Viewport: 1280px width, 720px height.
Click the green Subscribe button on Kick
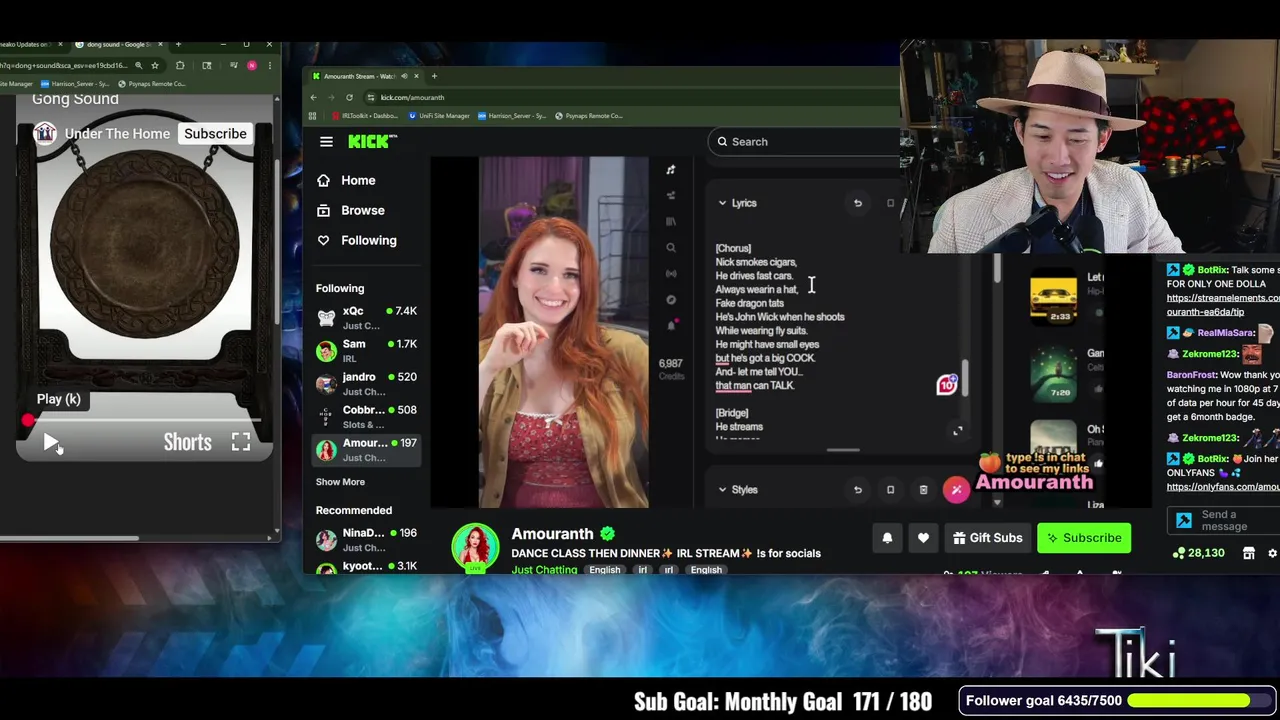[x=1084, y=538]
